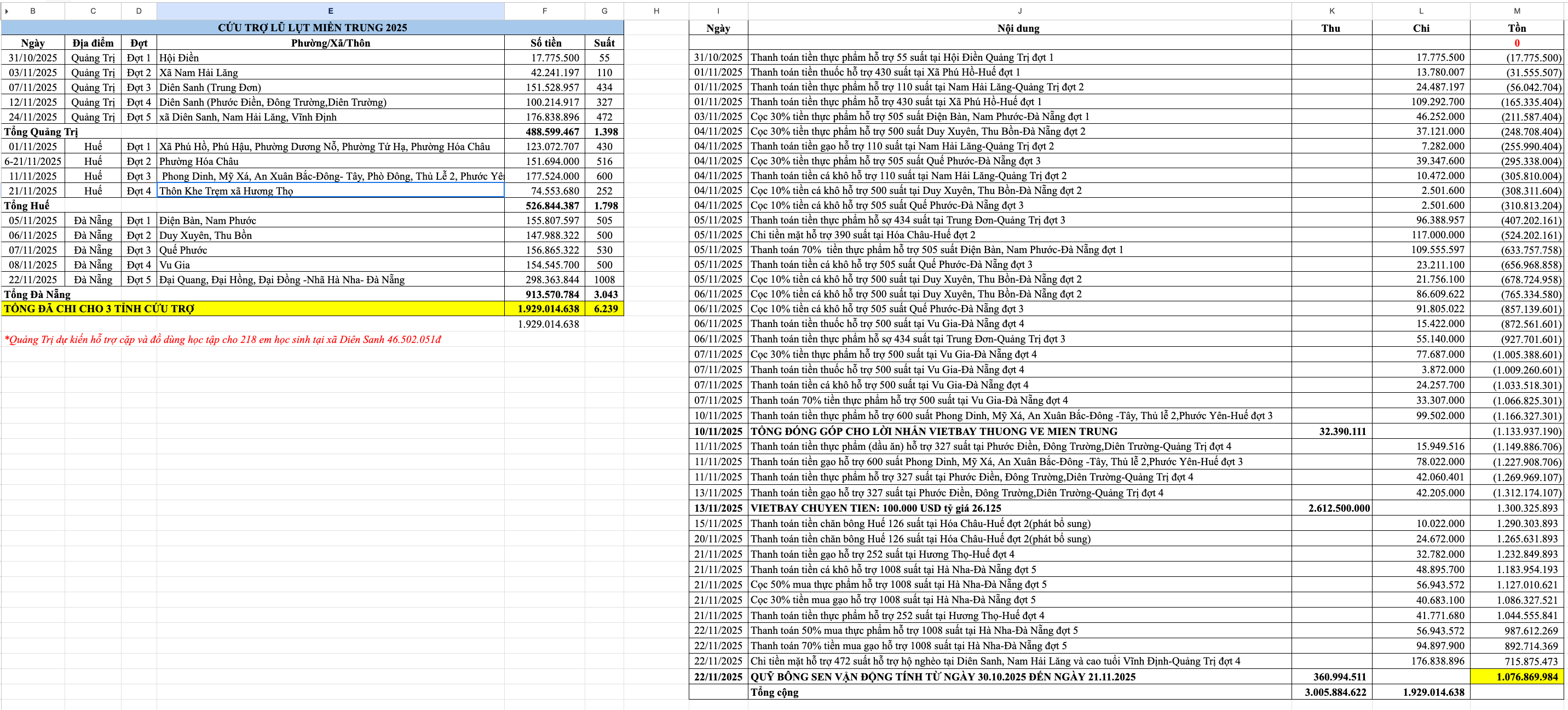Click the Thôn Khe Trẹm xã Hương Thọ cell

point(226,191)
